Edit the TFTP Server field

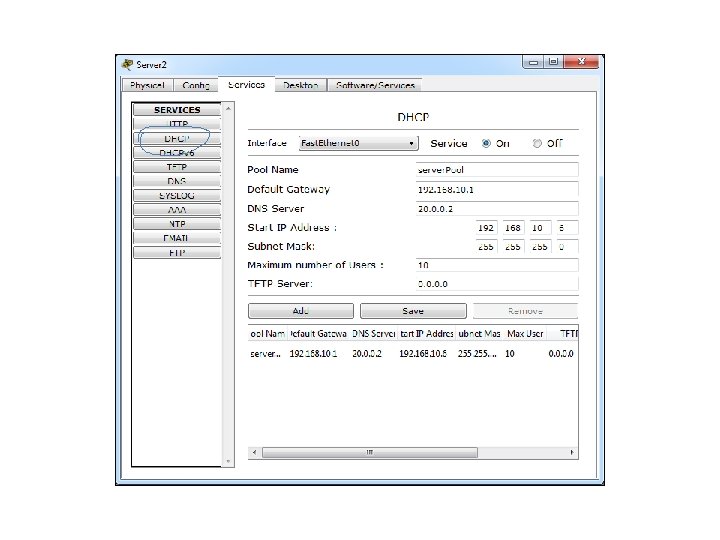pyautogui.click(x=497, y=284)
